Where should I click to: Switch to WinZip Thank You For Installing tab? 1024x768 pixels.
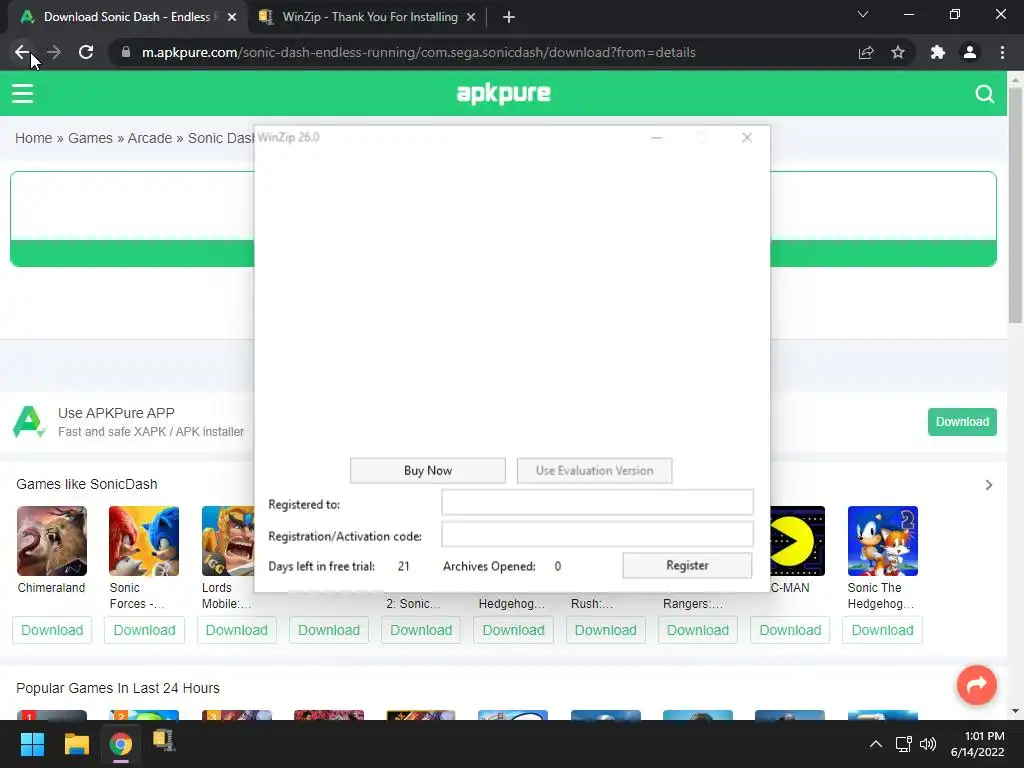click(x=370, y=17)
